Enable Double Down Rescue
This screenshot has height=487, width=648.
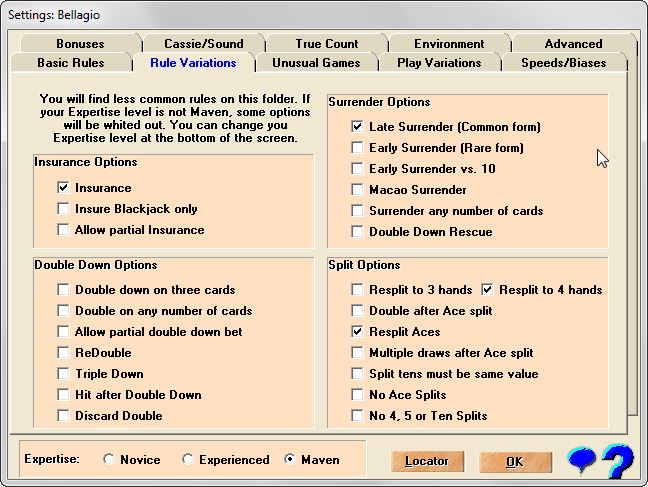[x=357, y=232]
